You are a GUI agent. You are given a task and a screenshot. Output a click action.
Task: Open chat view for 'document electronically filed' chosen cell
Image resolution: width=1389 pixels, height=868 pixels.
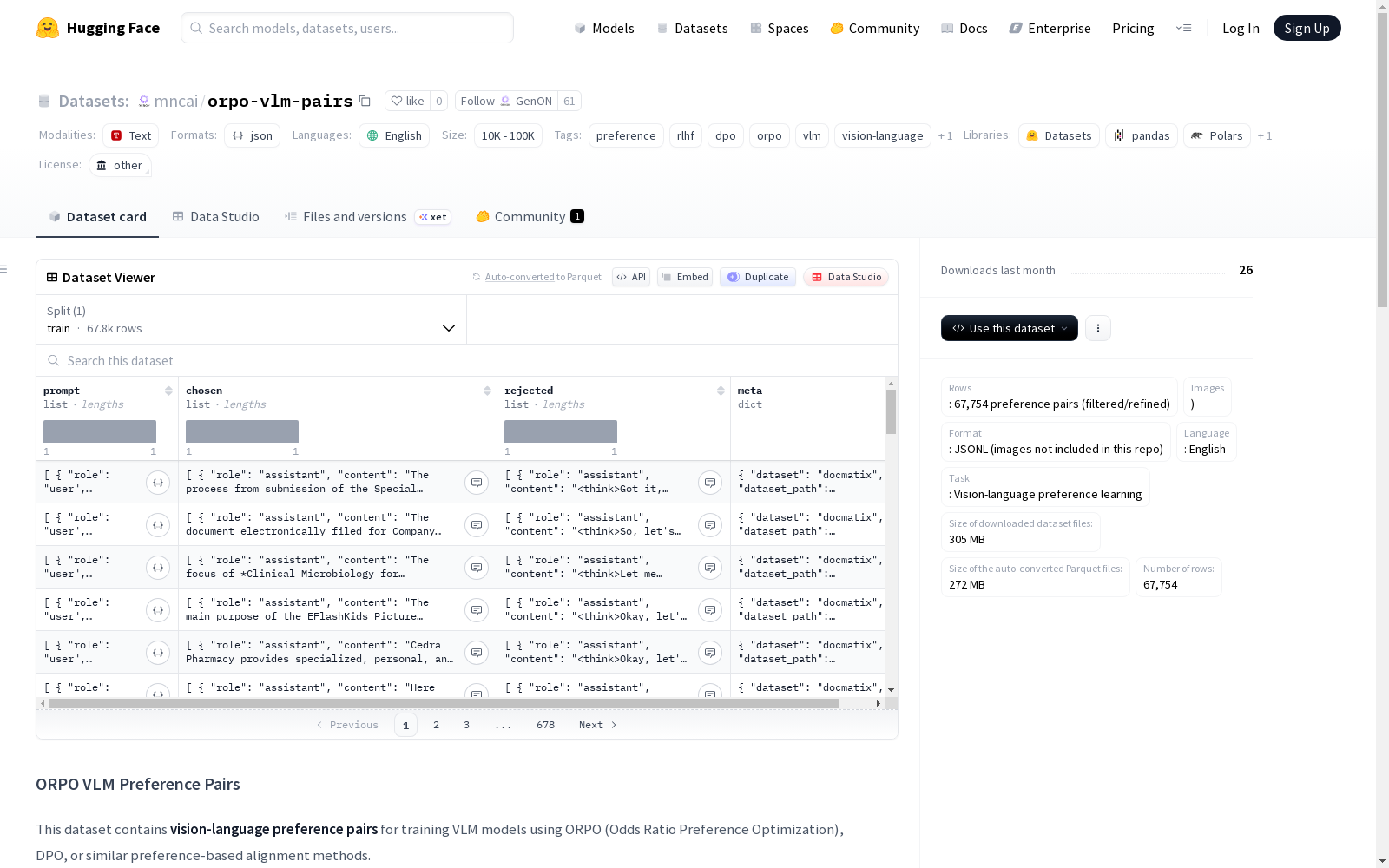[x=477, y=525]
